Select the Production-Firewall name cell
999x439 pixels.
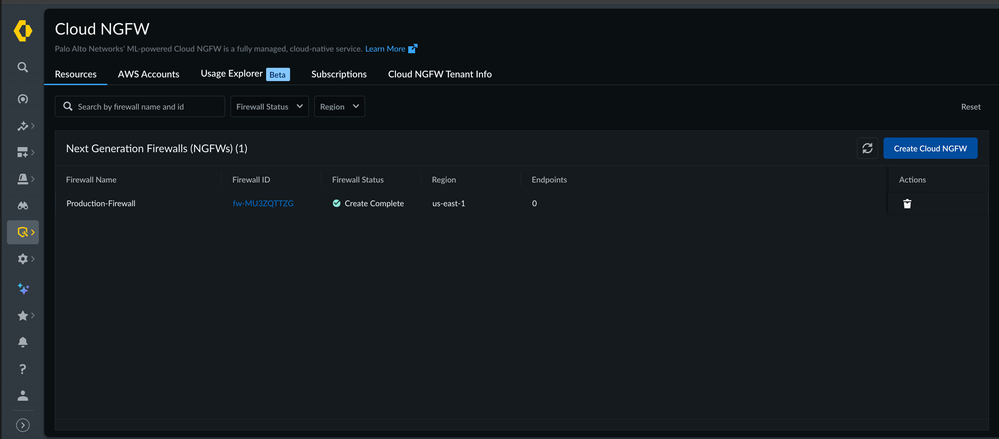tap(101, 204)
